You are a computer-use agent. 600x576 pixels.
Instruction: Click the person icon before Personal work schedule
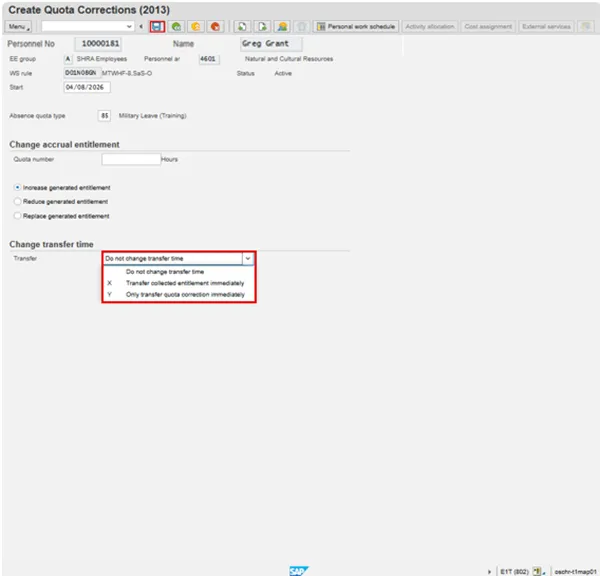282,26
